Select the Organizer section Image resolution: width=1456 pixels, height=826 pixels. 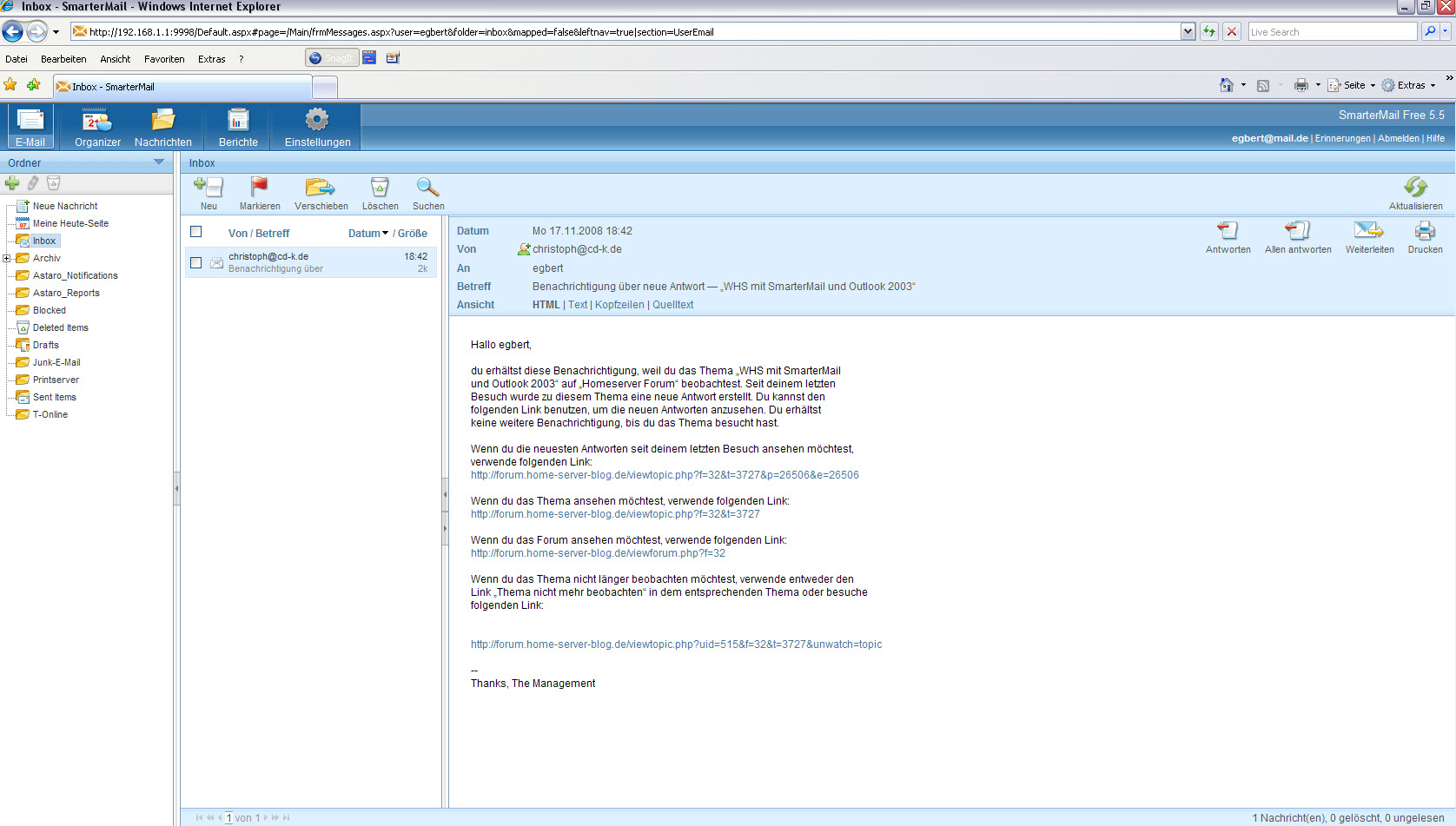point(96,127)
